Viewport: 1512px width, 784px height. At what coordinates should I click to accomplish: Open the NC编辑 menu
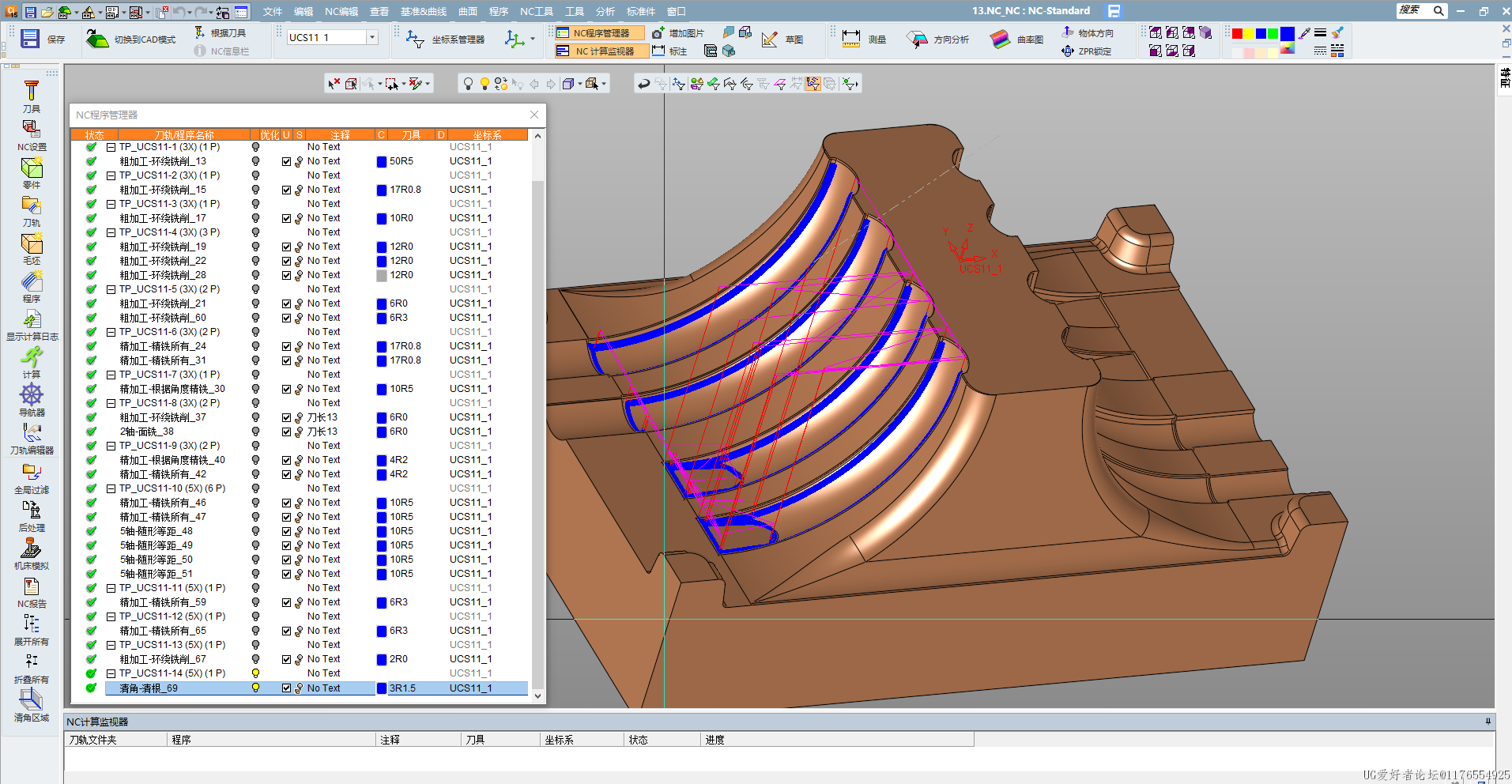[x=341, y=11]
